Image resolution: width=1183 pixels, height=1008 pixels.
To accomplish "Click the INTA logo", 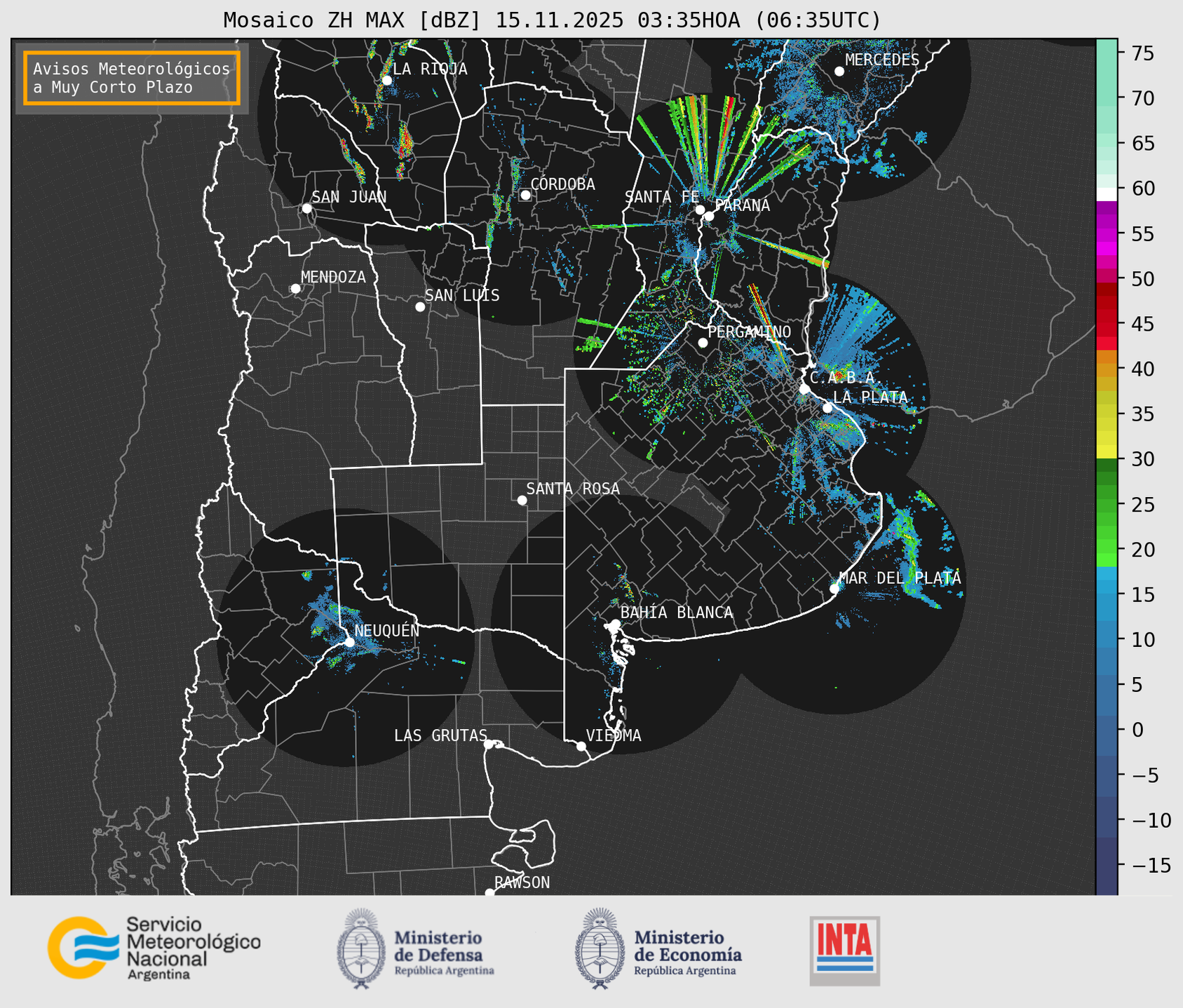I will tap(845, 951).
